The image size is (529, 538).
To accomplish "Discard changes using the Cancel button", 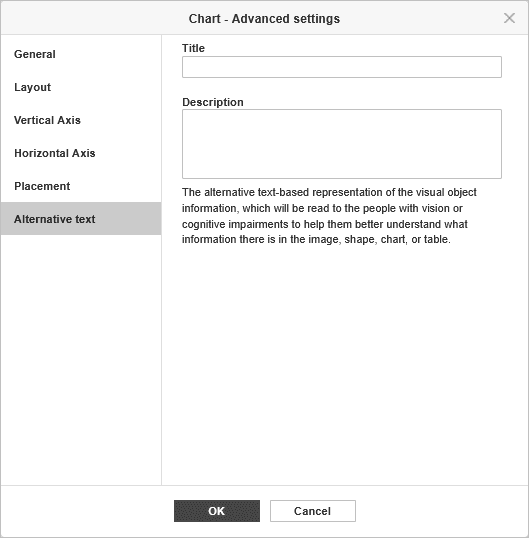I will [x=313, y=511].
